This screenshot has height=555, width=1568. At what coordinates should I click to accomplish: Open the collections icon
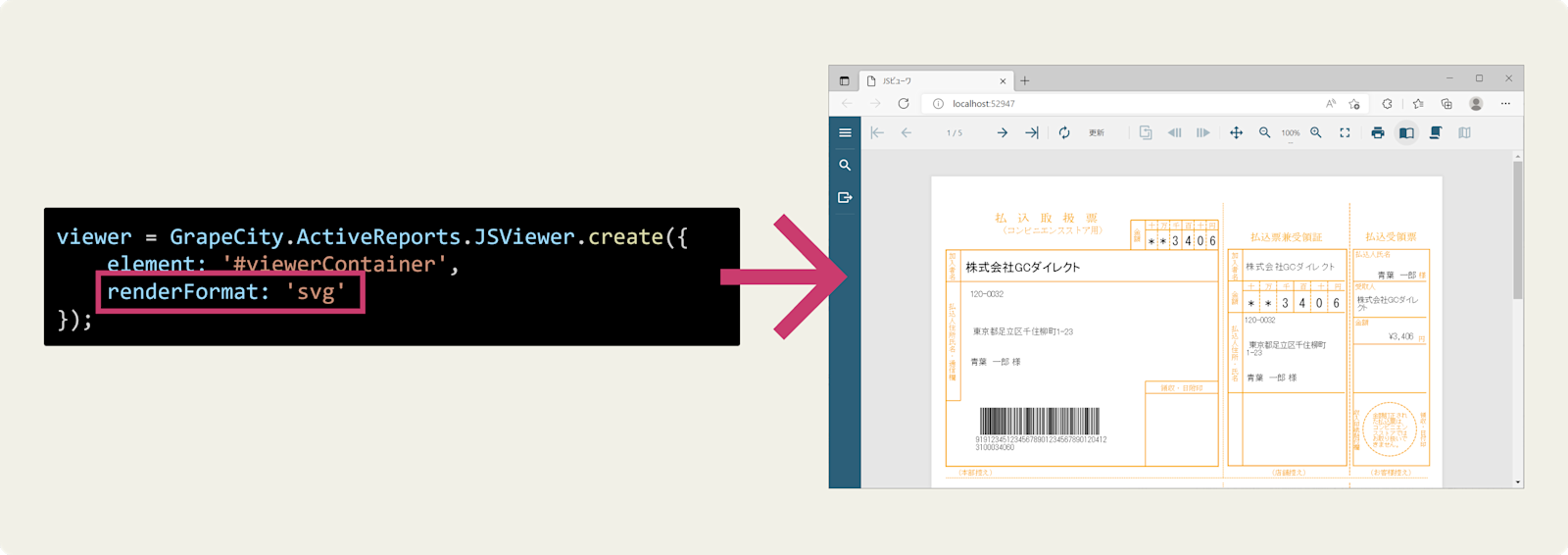pyautogui.click(x=1446, y=104)
